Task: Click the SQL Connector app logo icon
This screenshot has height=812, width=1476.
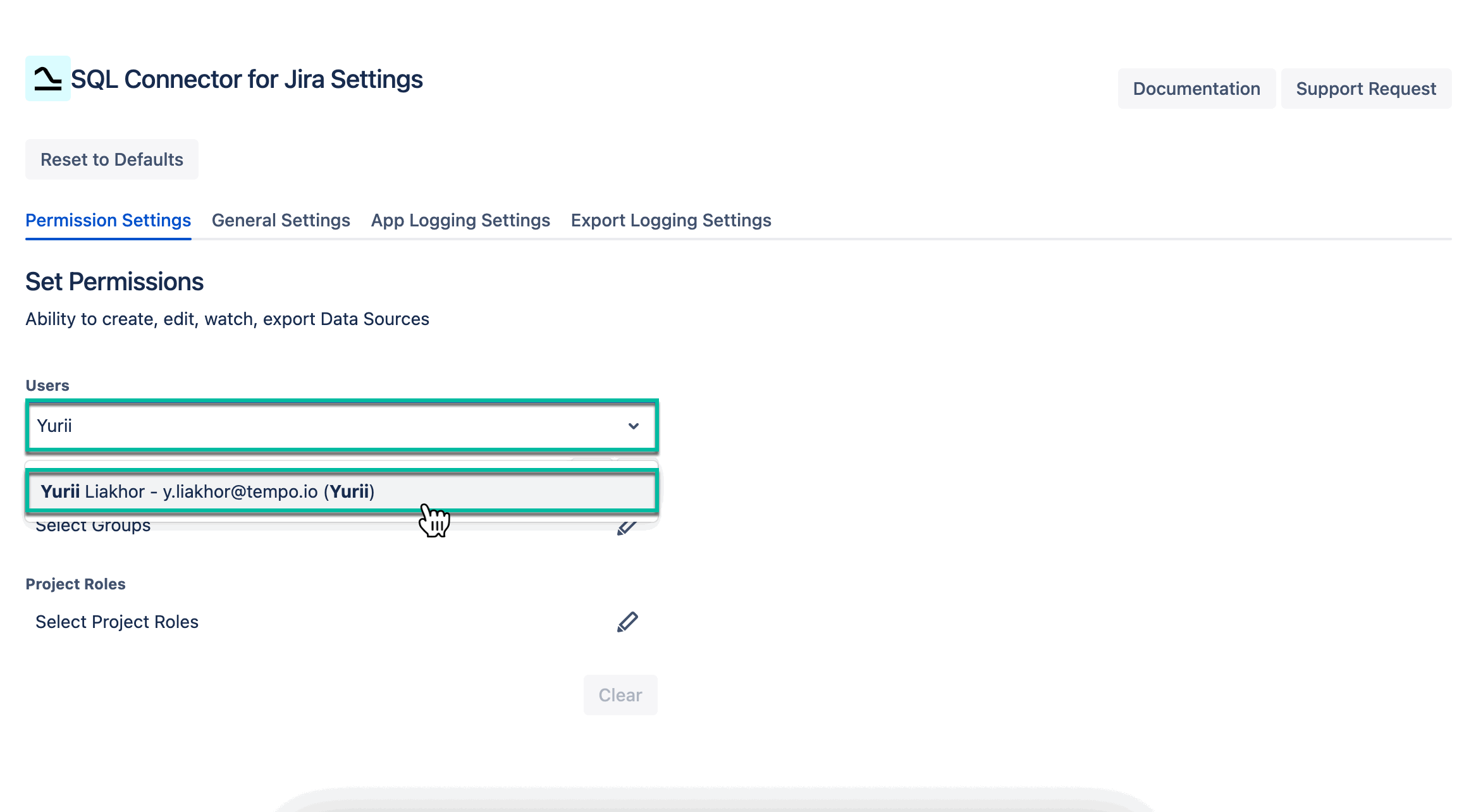Action: click(x=47, y=79)
